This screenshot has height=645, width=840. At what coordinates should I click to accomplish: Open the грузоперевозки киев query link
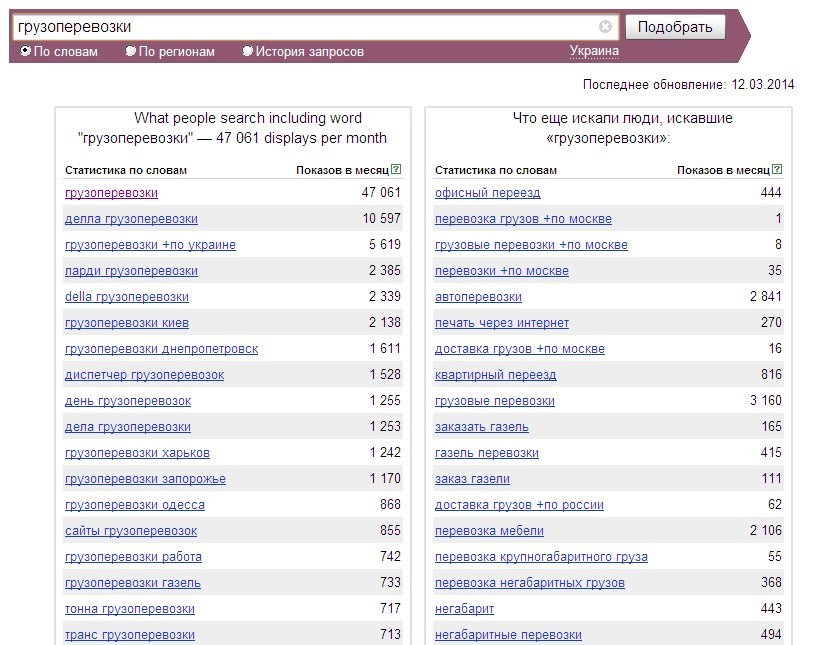pyautogui.click(x=127, y=323)
